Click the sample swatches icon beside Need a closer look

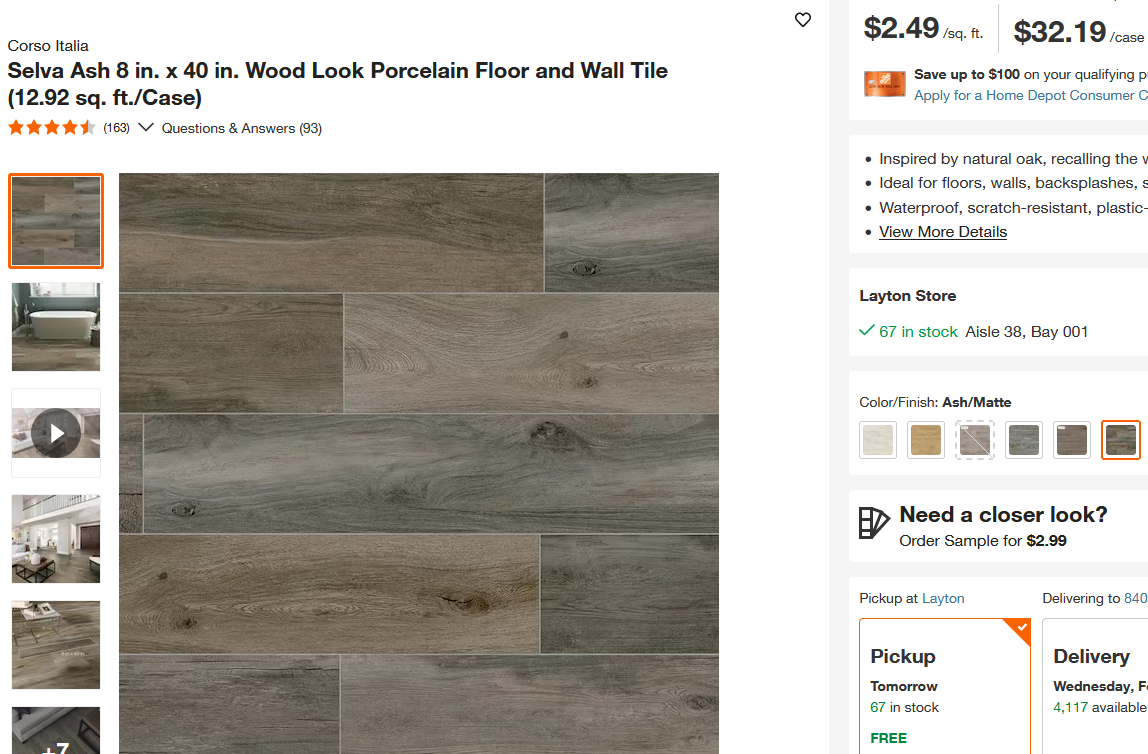tap(873, 523)
